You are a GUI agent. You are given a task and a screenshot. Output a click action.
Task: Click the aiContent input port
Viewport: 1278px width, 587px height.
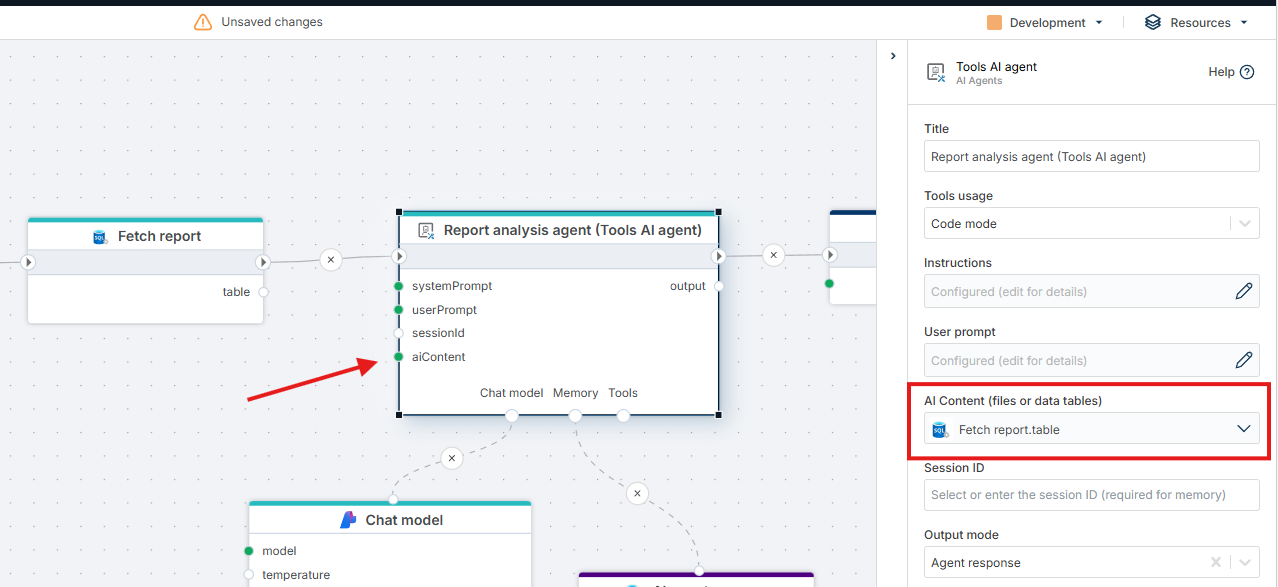tap(399, 357)
